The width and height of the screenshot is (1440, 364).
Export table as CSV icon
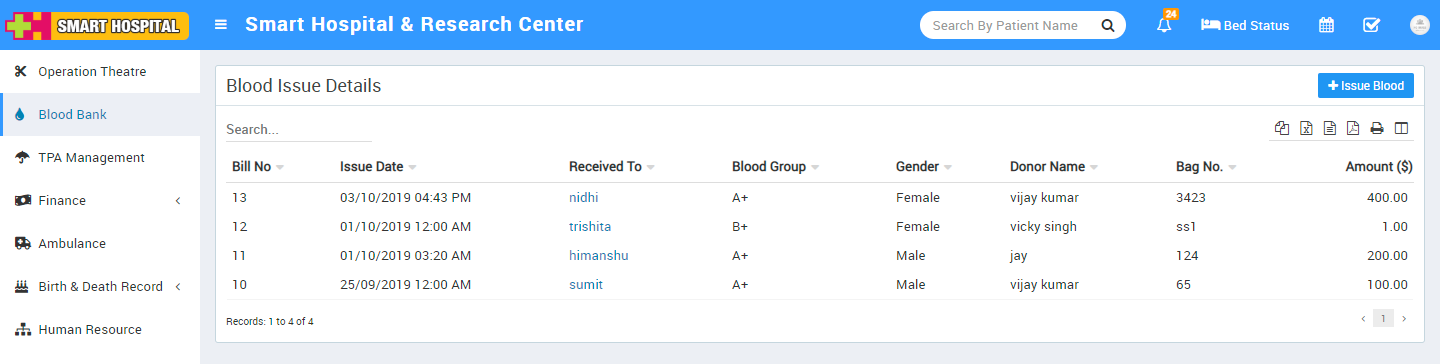coord(1330,128)
